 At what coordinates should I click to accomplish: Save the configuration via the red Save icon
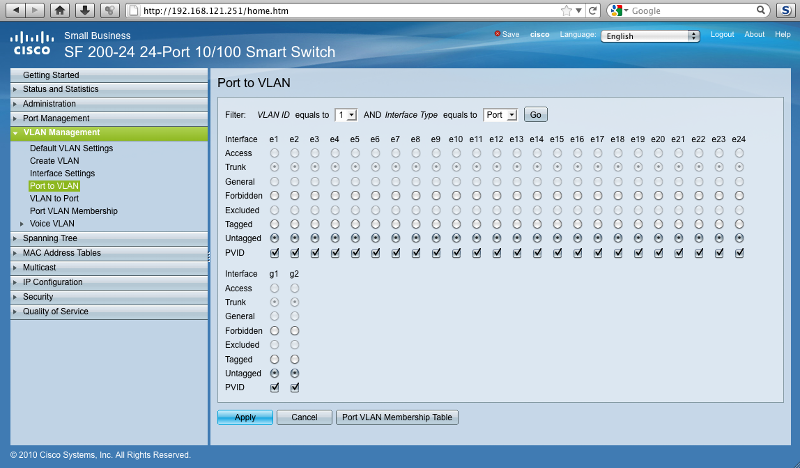(497, 34)
